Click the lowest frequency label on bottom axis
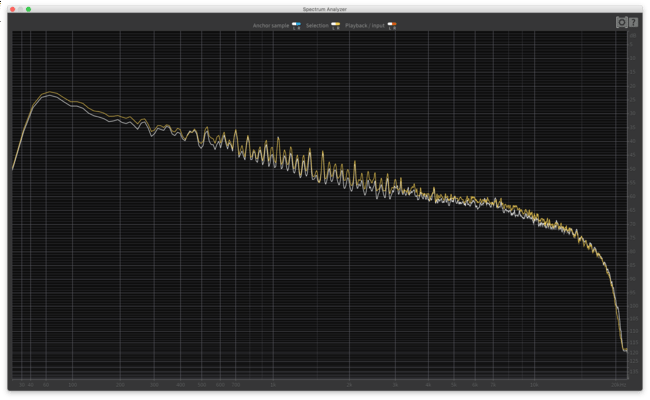The width and height of the screenshot is (650, 400). tap(22, 382)
